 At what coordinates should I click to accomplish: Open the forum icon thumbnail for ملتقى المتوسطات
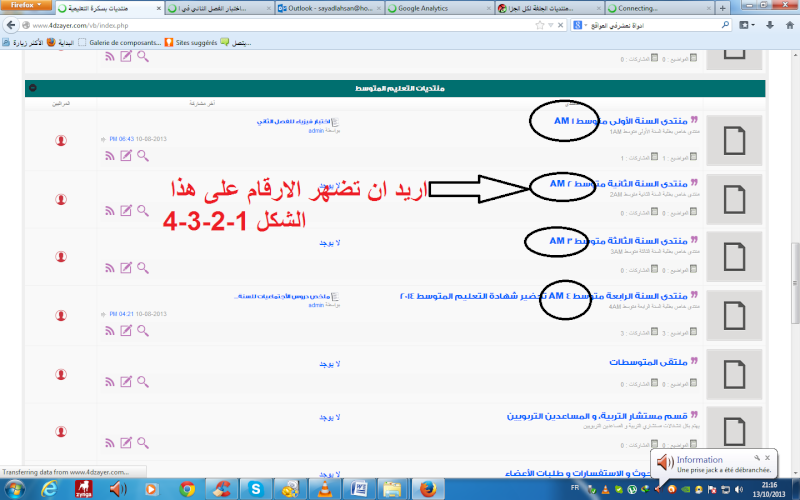tap(734, 374)
